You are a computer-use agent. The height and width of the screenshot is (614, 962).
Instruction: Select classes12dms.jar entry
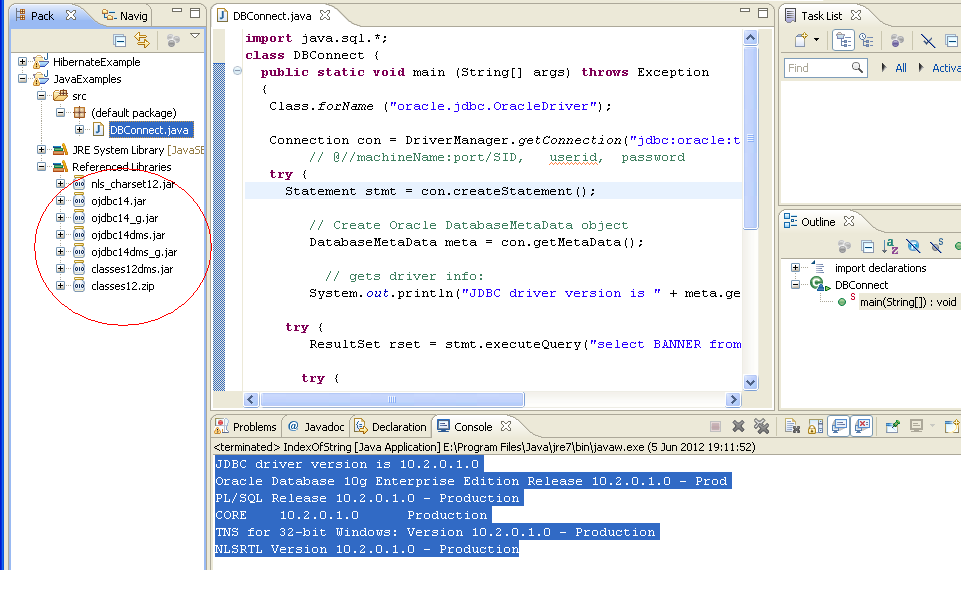[x=132, y=269]
